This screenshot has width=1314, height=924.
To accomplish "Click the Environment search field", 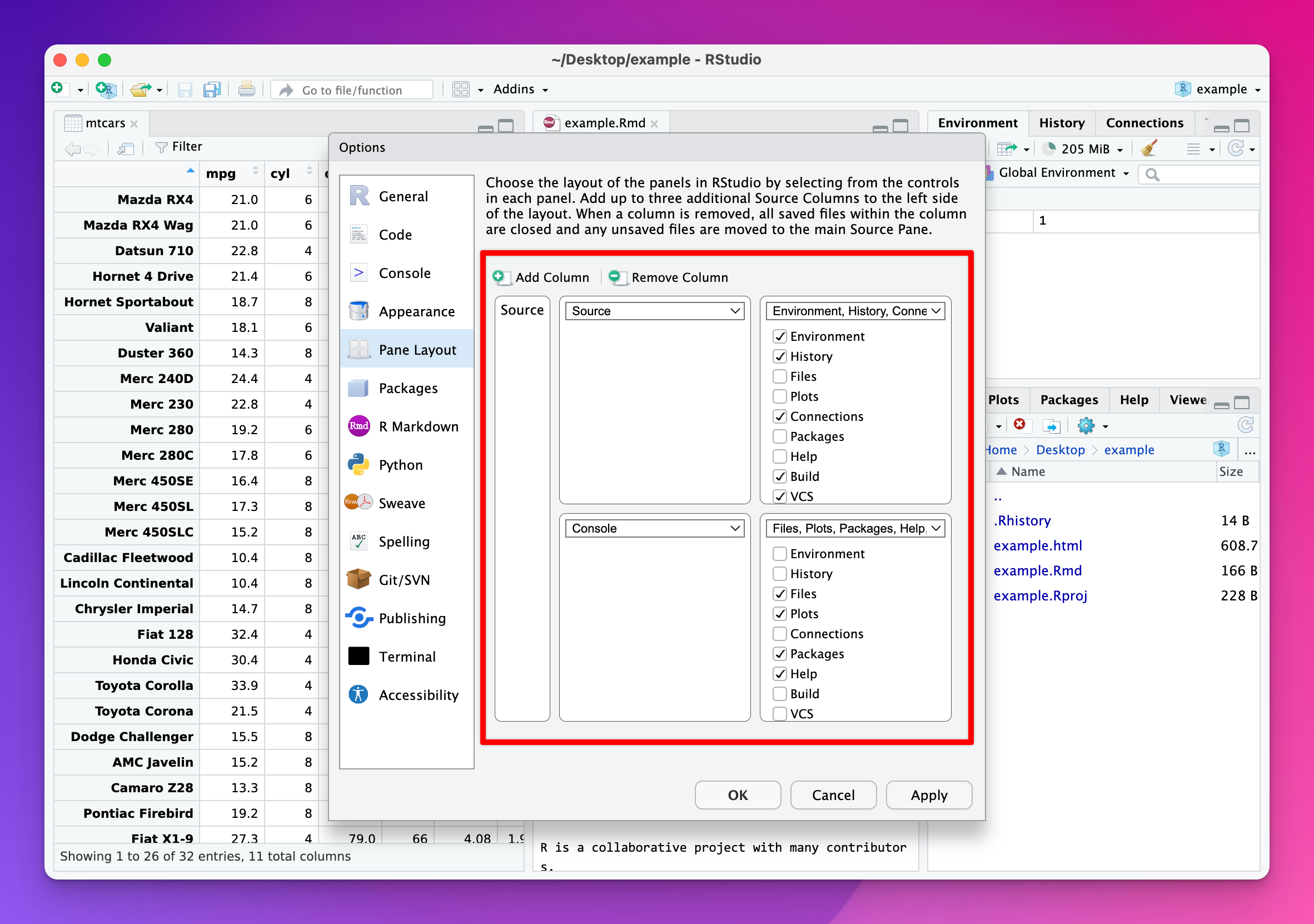I will click(1199, 175).
